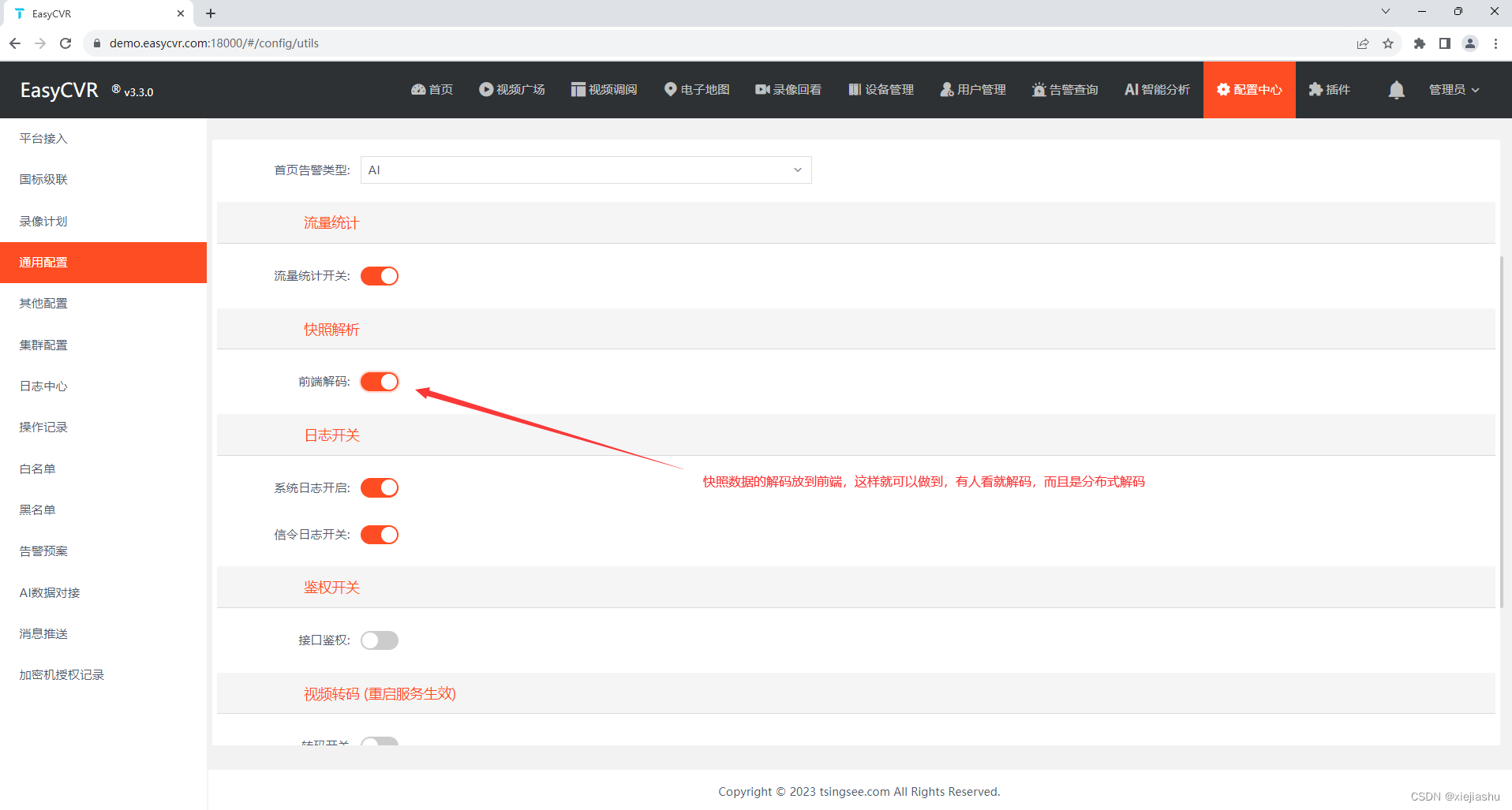Click the browser forward arrow
Viewport: 1512px width, 810px height.
click(40, 43)
